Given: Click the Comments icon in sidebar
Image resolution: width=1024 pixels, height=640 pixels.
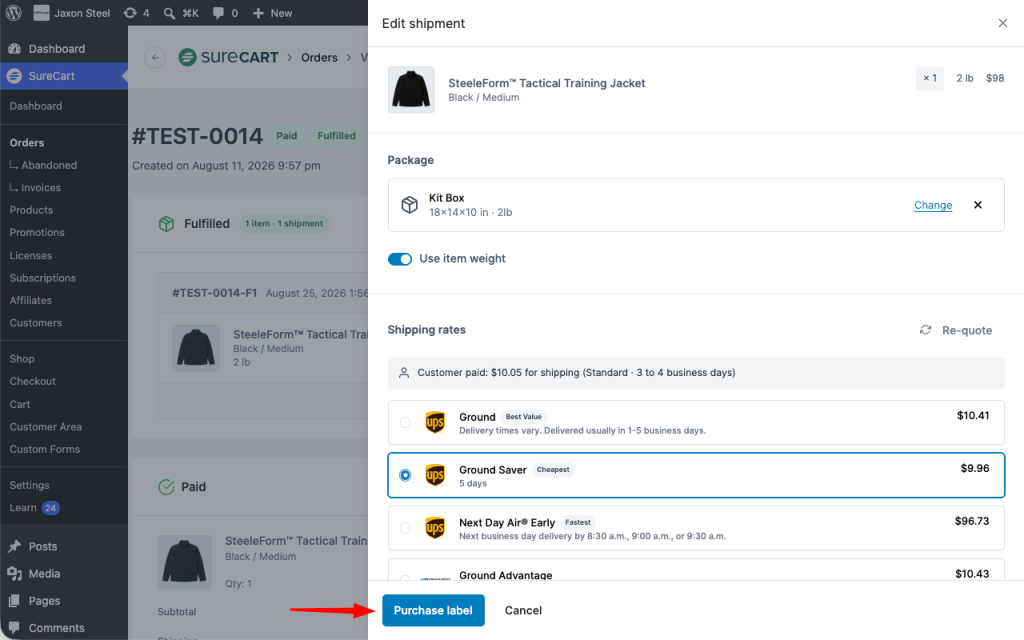Looking at the screenshot, I should pos(14,628).
